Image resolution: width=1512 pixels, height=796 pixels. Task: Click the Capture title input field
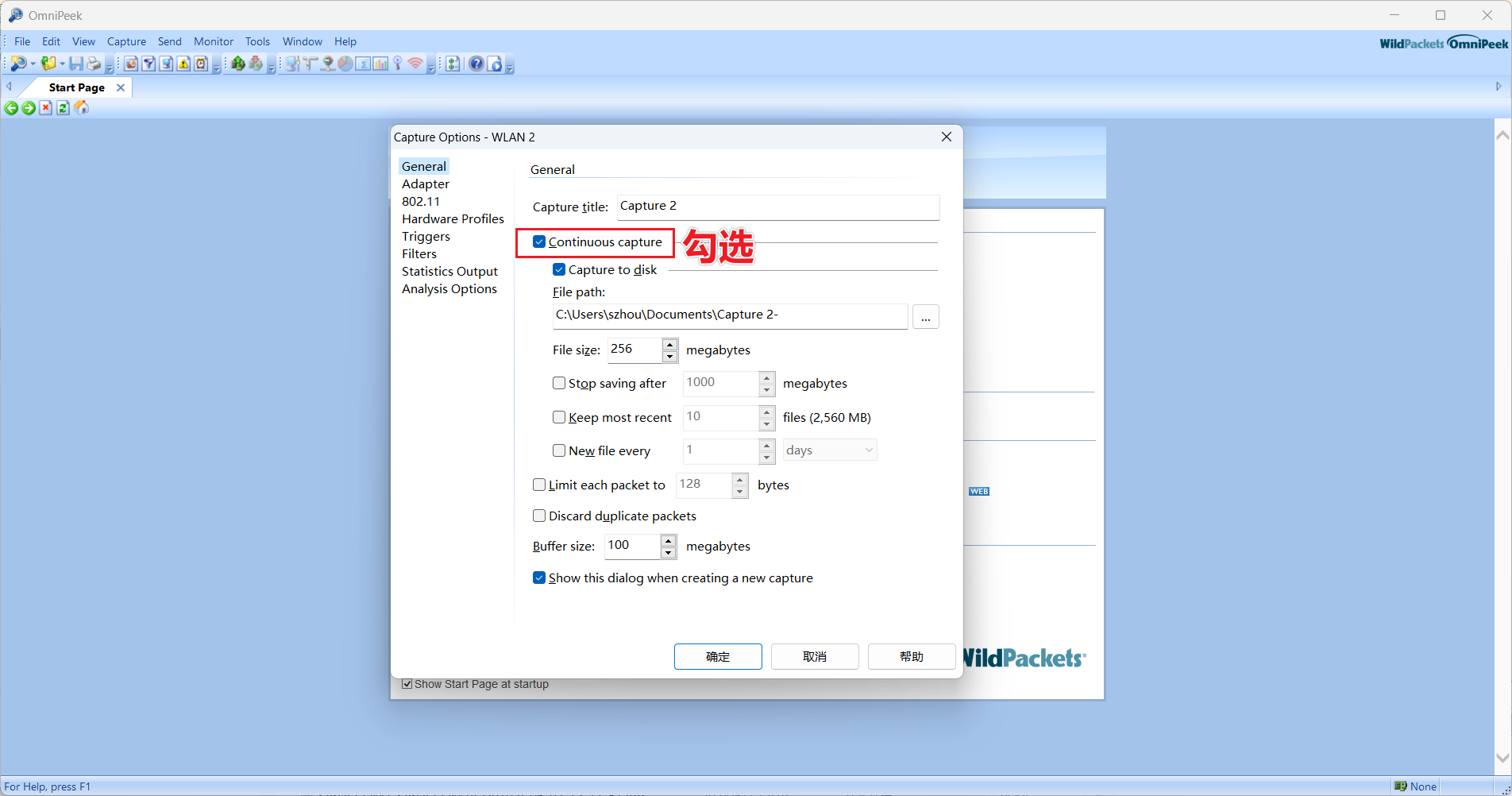coord(778,207)
